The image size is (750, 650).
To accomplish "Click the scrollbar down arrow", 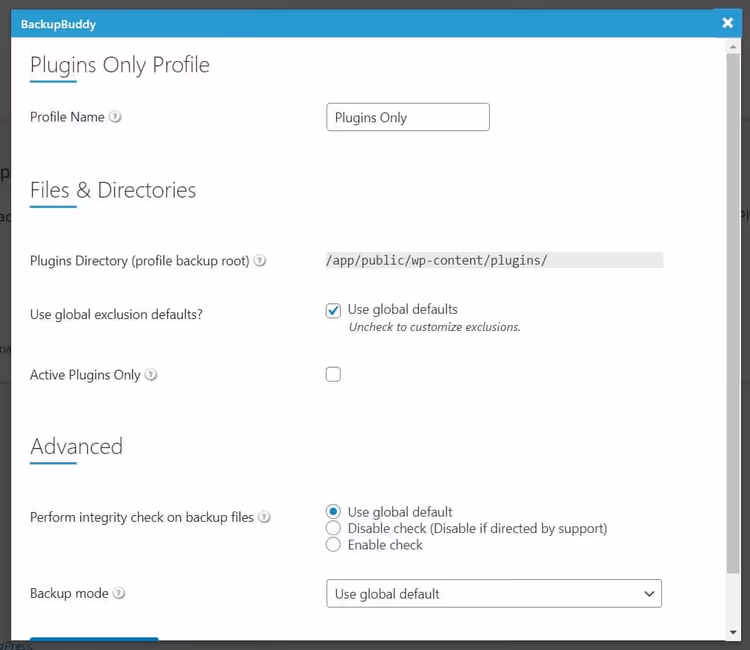I will 733,632.
